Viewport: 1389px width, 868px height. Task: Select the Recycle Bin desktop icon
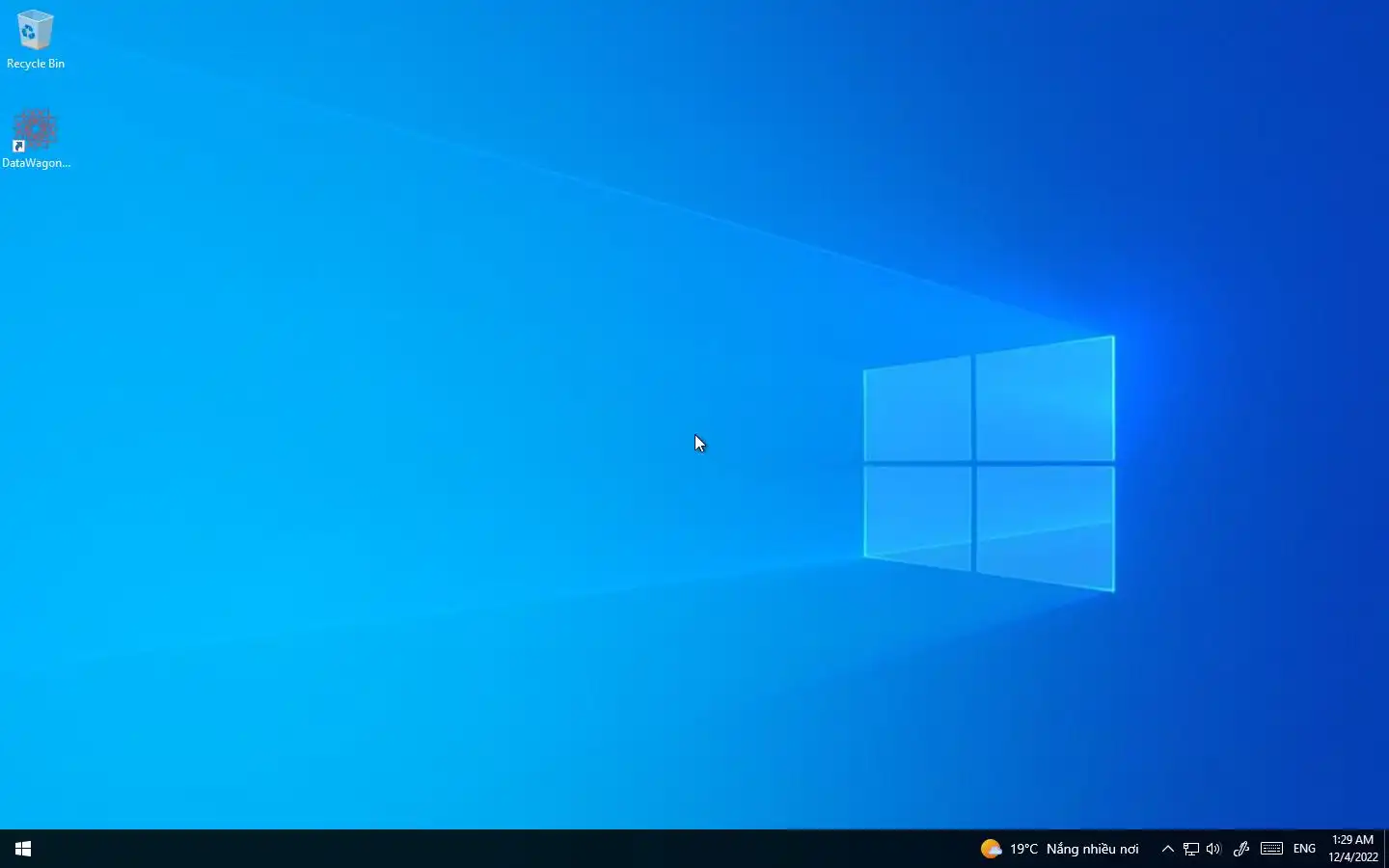tap(36, 41)
